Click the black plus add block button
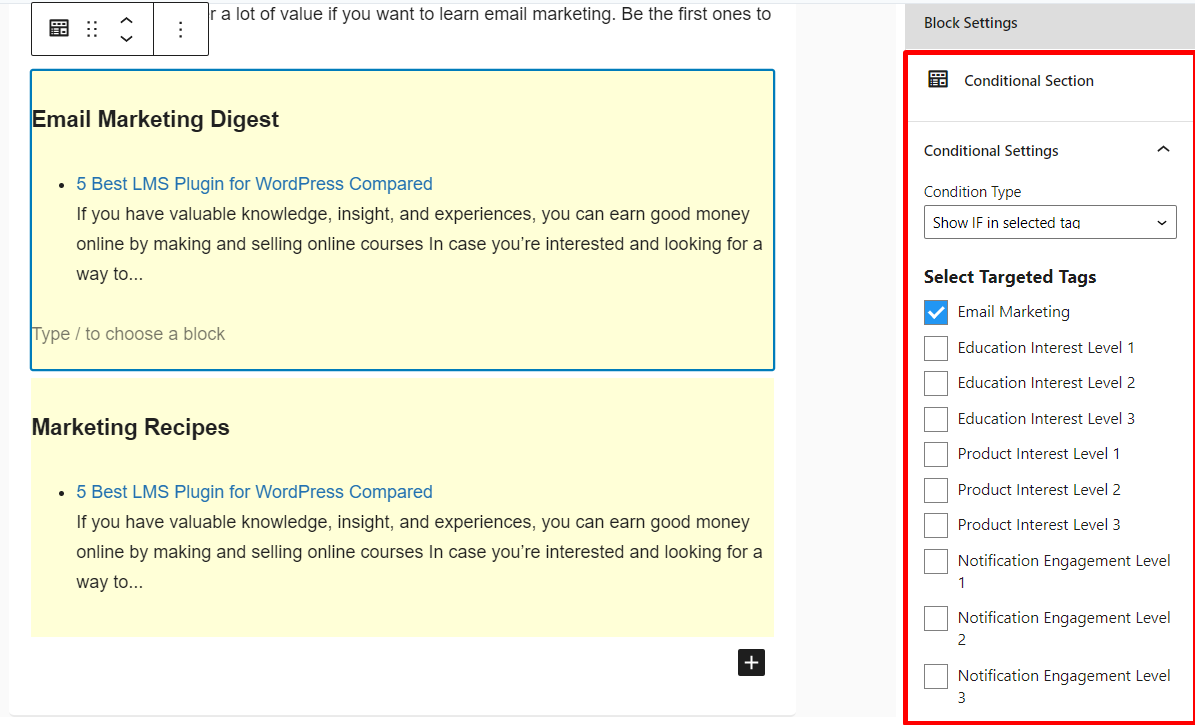Image resolution: width=1195 pixels, height=725 pixels. (x=751, y=662)
